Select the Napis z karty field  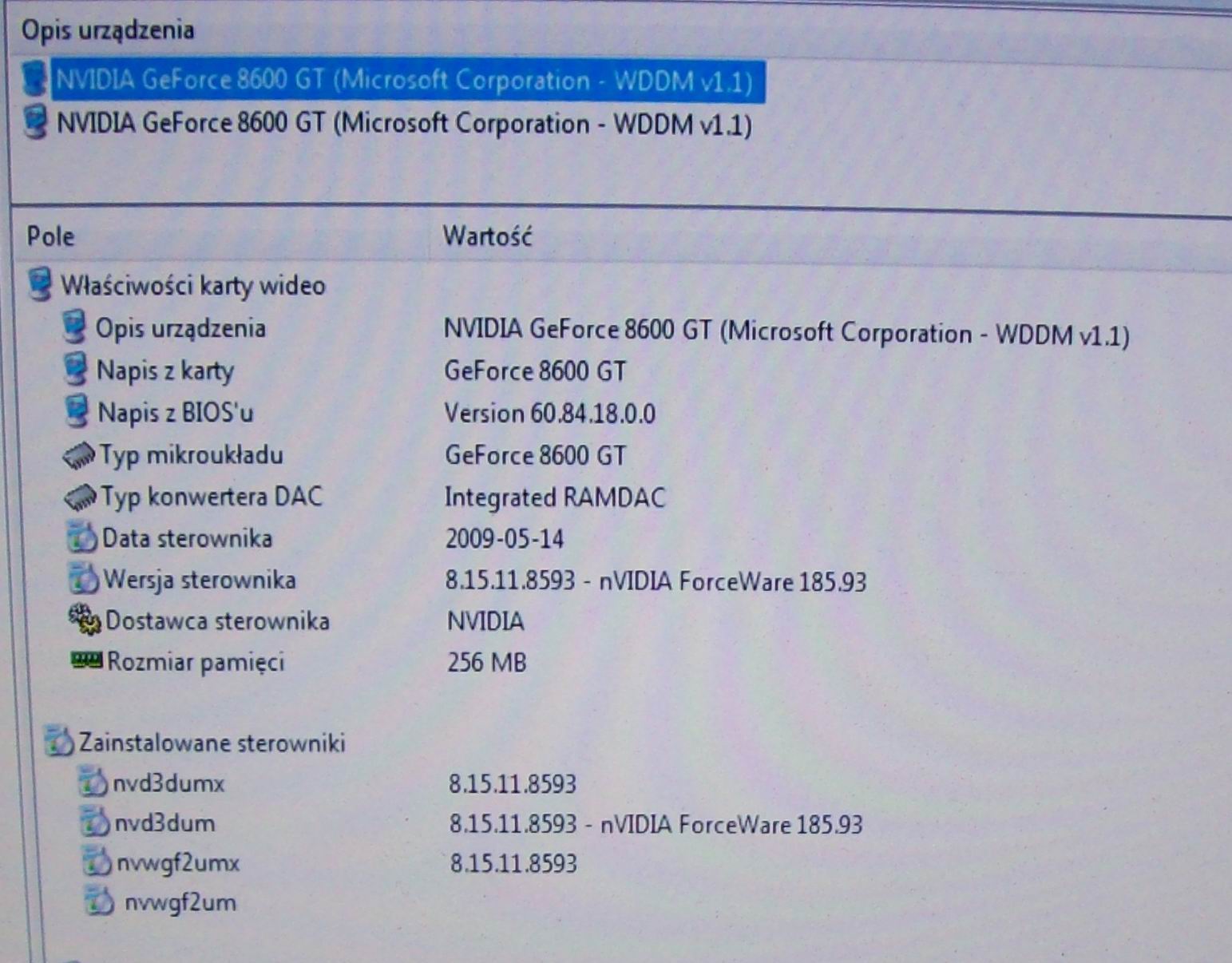165,371
